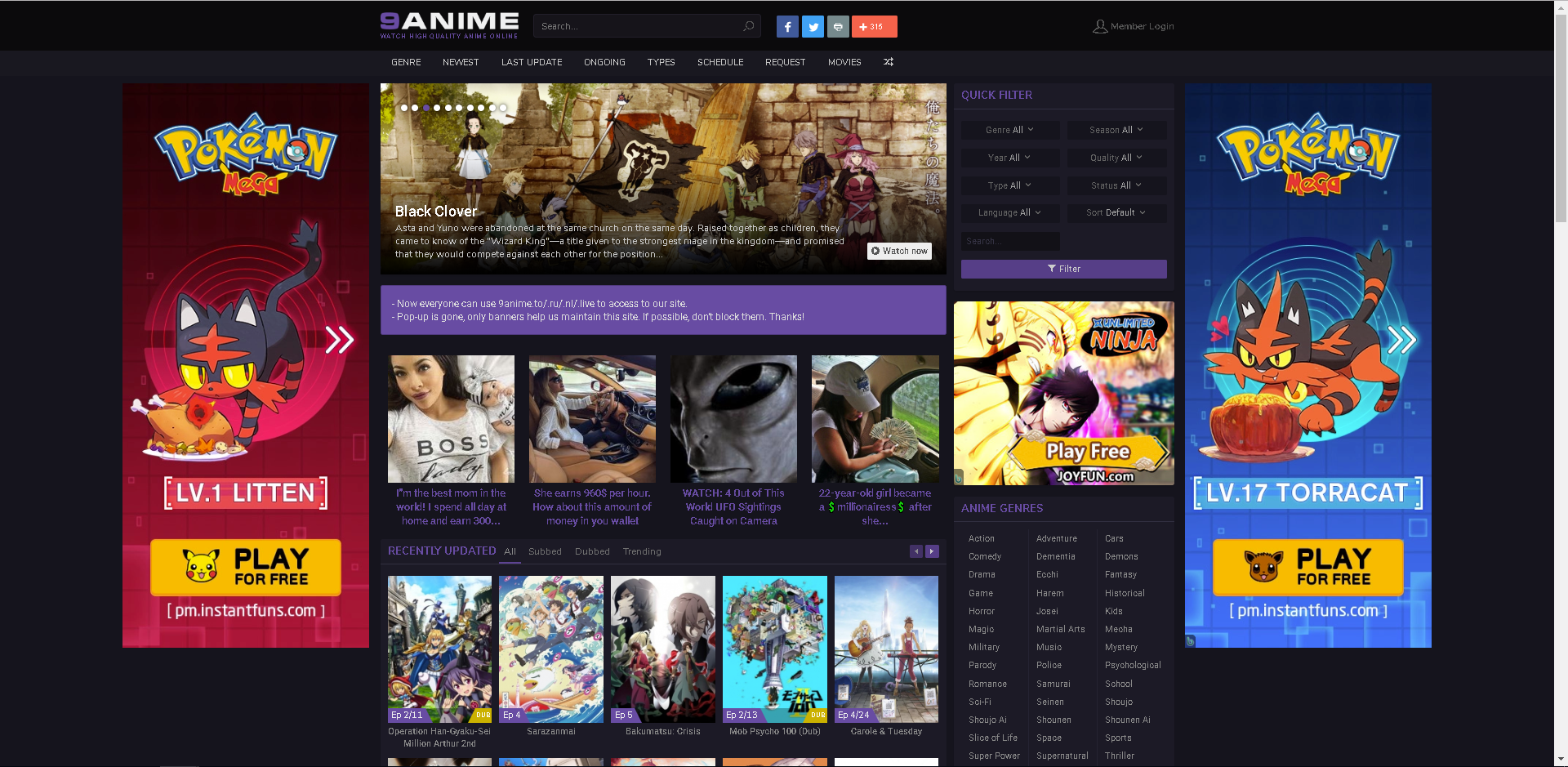Click the UFO Sightings ad image

pyautogui.click(x=733, y=418)
